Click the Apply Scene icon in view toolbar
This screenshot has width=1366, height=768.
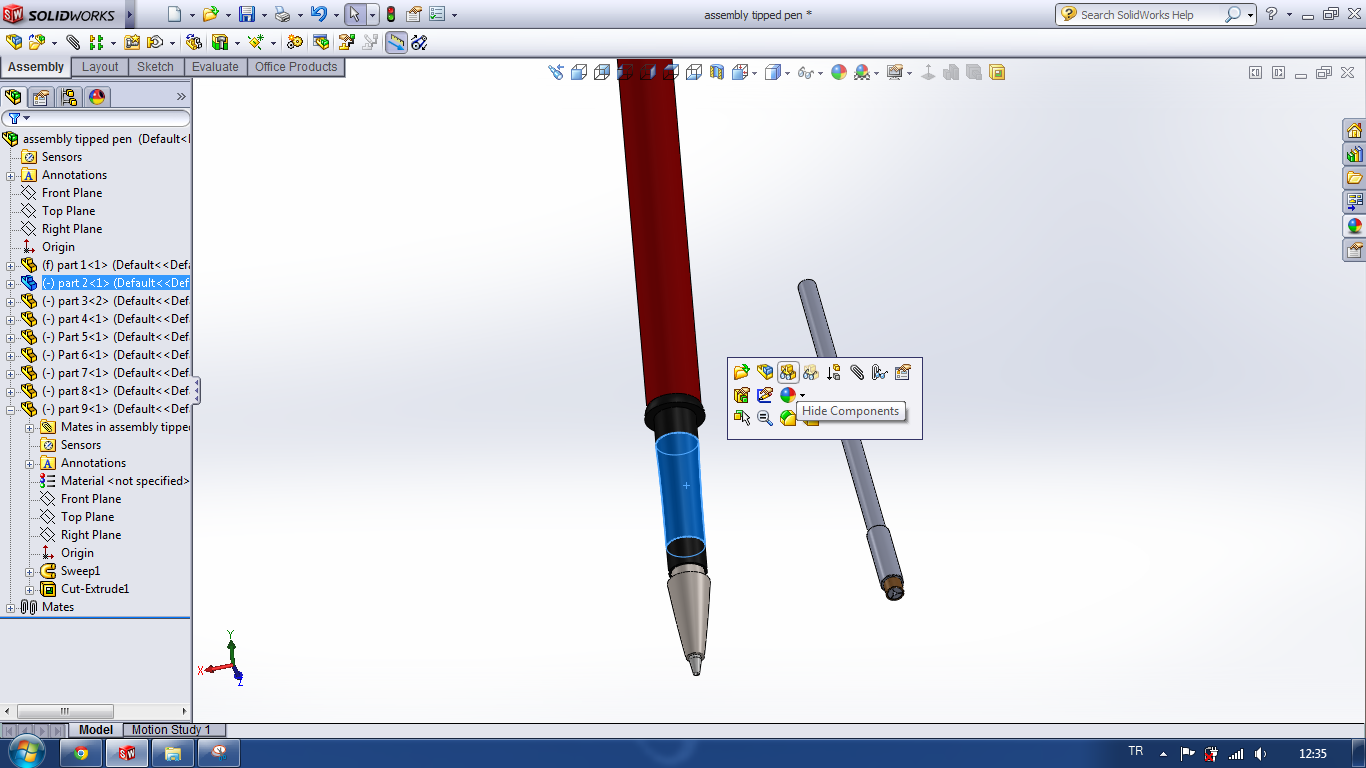tap(861, 72)
